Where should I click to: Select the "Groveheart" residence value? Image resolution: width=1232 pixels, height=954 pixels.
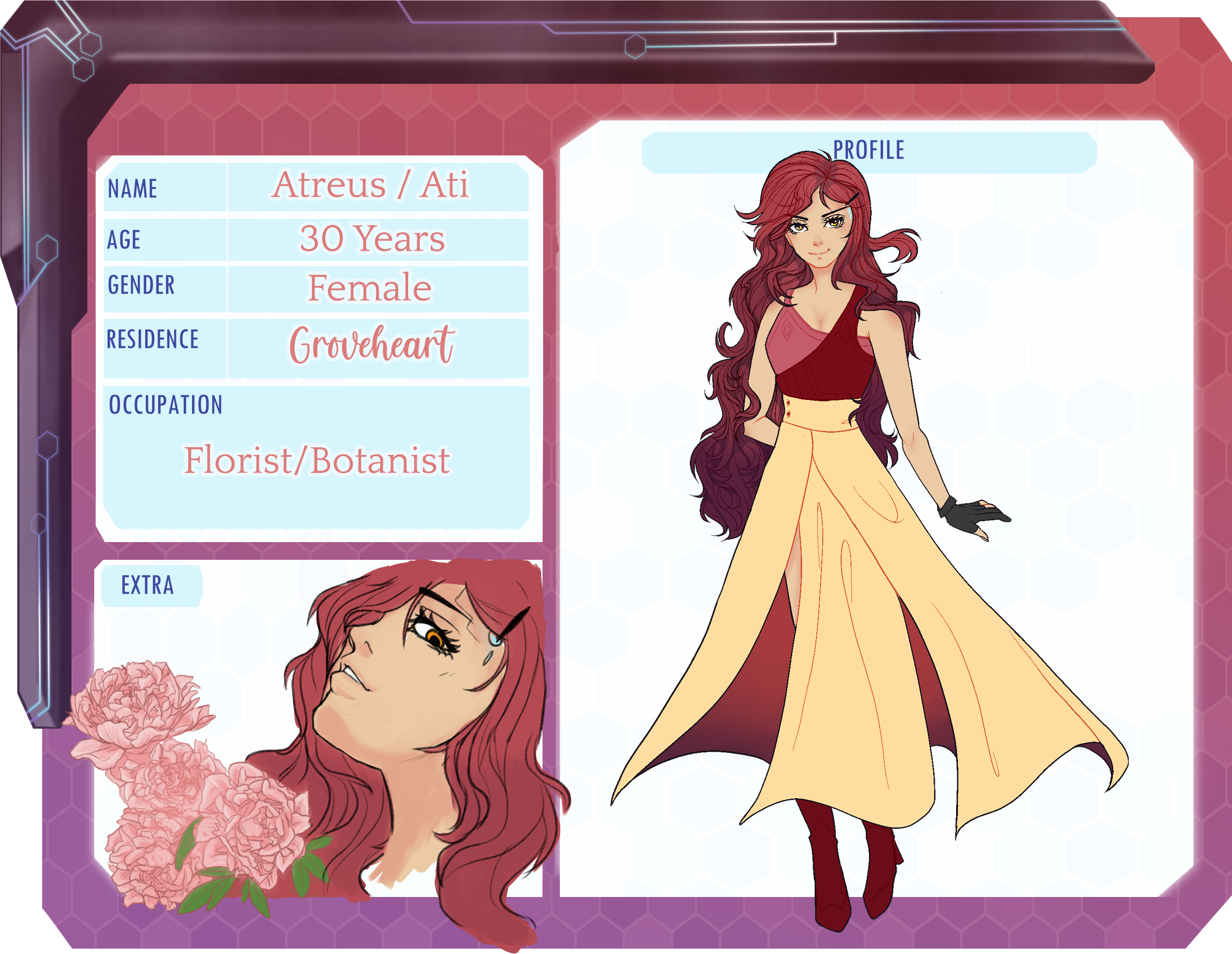[372, 344]
